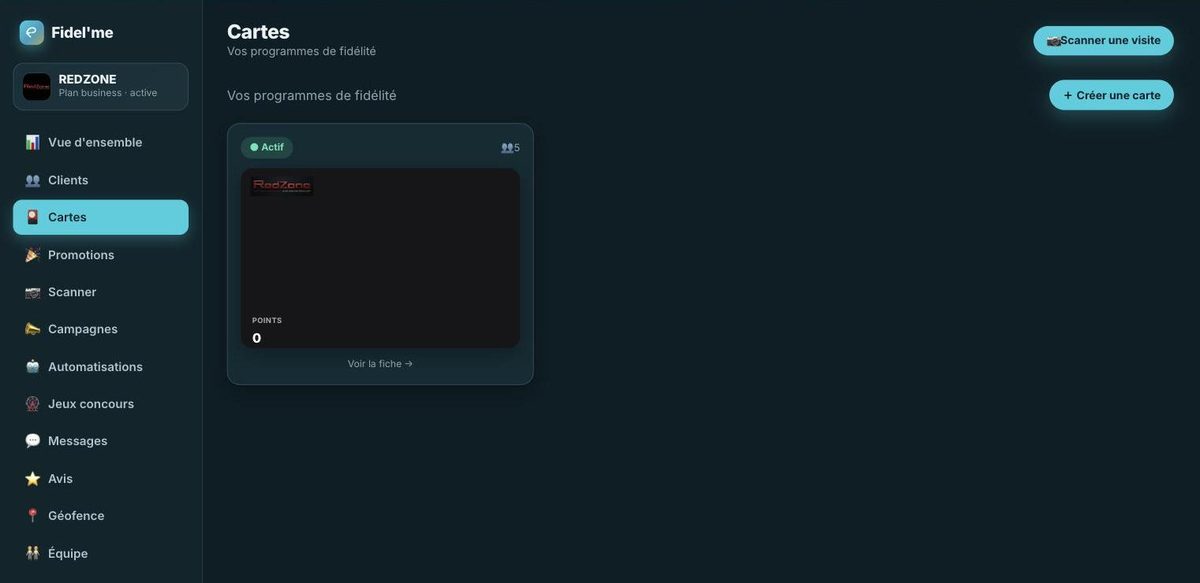This screenshot has height=583, width=1200.
Task: Click the Créer une carte button
Action: (1112, 95)
